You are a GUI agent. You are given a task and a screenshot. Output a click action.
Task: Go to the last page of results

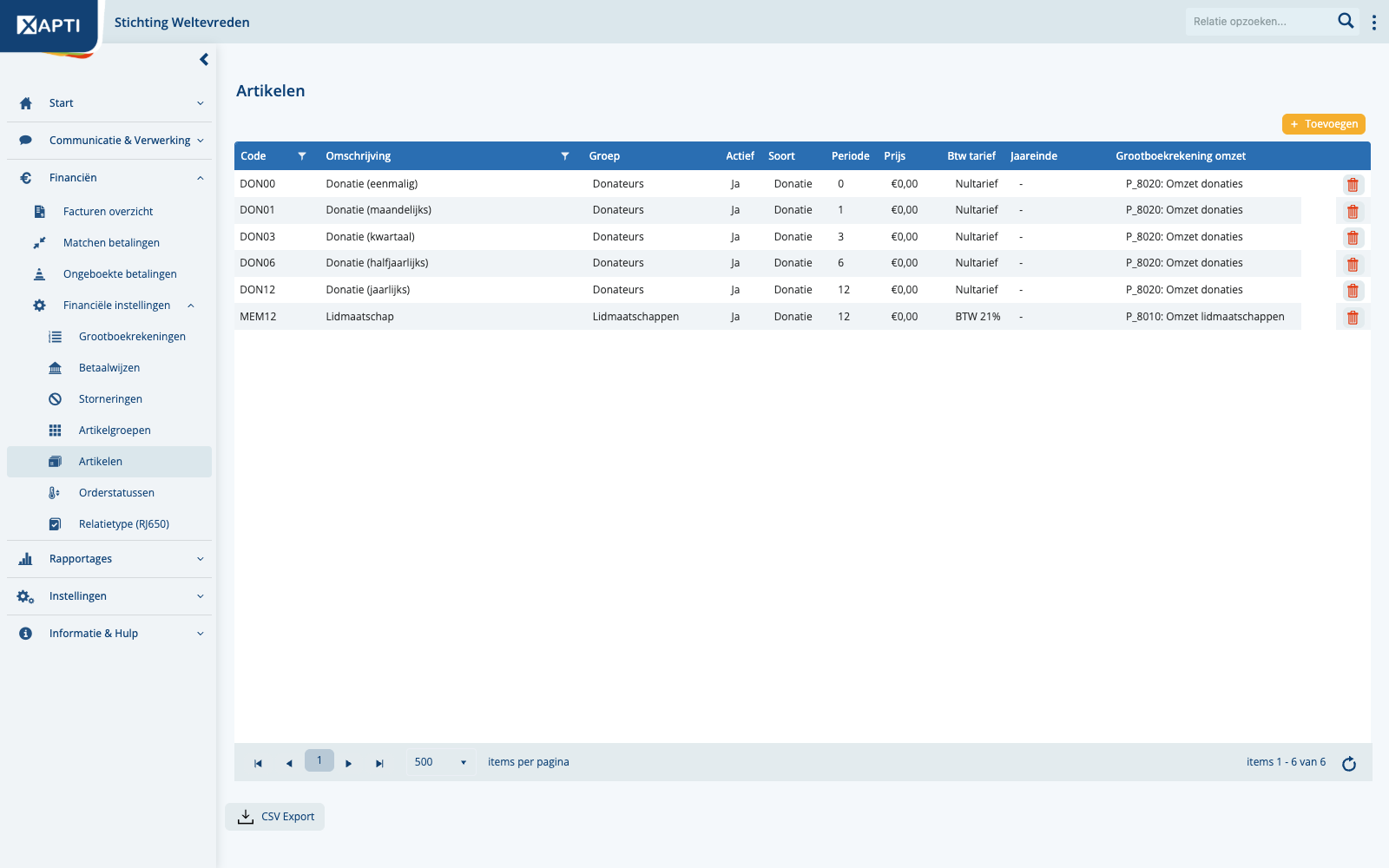379,764
